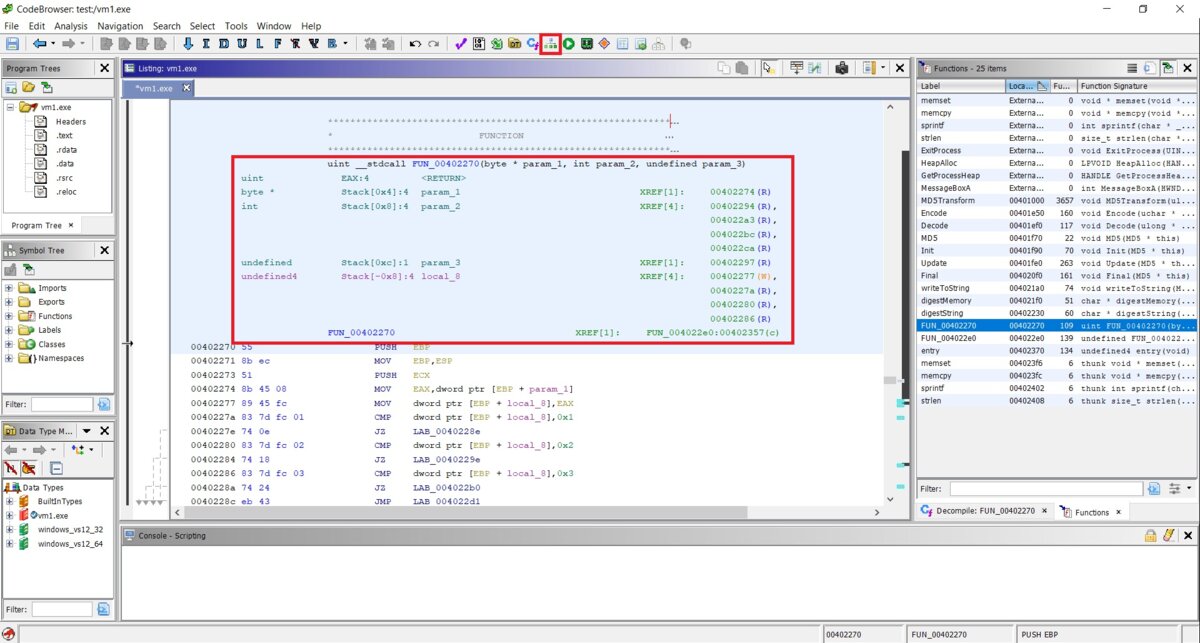Select the MD5Transform function row
Viewport: 1200px width, 643px height.
[1056, 200]
